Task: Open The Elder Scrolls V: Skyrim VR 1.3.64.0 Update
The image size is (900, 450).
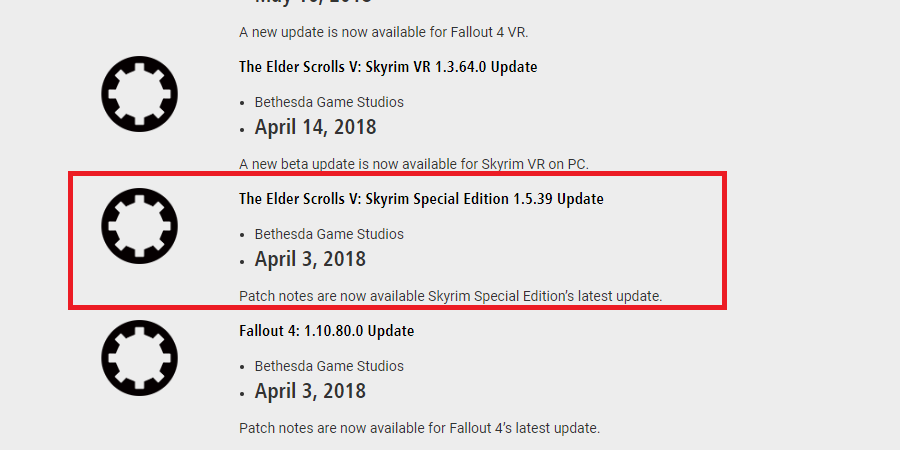Action: pos(388,67)
